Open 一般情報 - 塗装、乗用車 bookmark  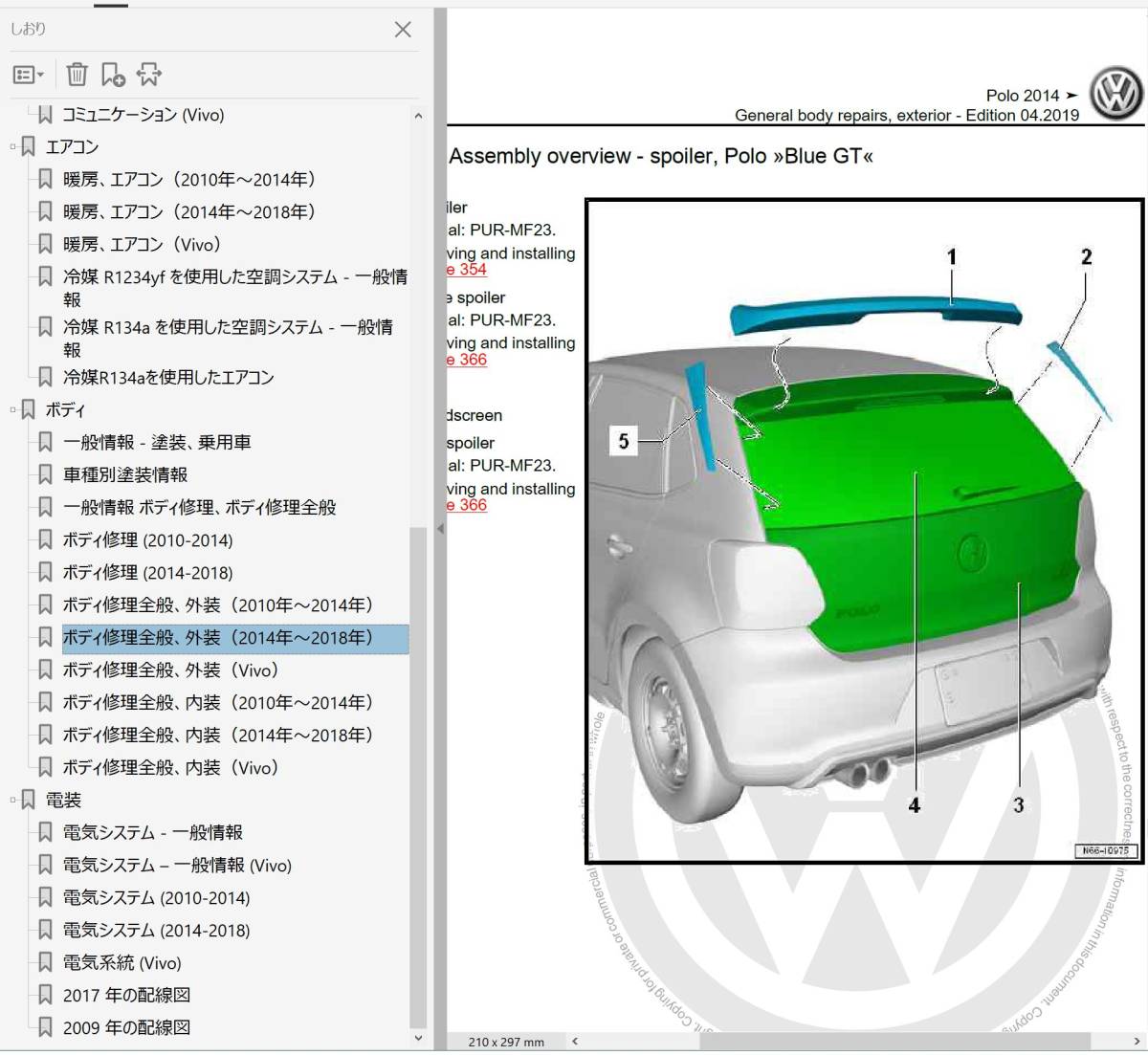coord(157,443)
